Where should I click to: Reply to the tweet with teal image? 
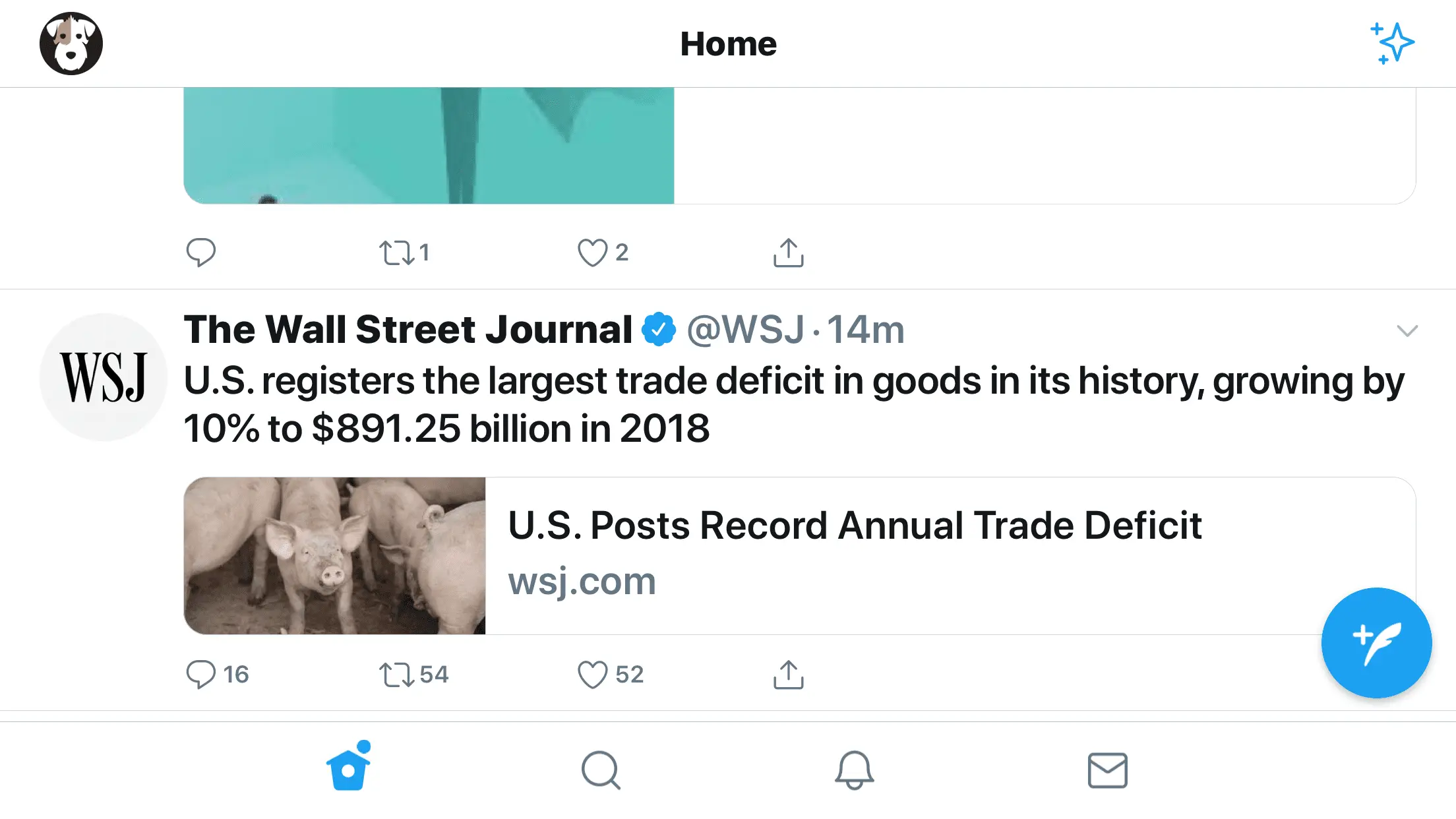point(201,253)
